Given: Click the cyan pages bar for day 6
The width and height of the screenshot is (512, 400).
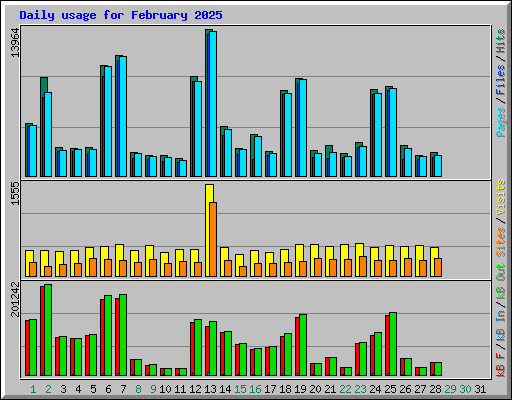Looking at the screenshot, I should click(x=108, y=121).
